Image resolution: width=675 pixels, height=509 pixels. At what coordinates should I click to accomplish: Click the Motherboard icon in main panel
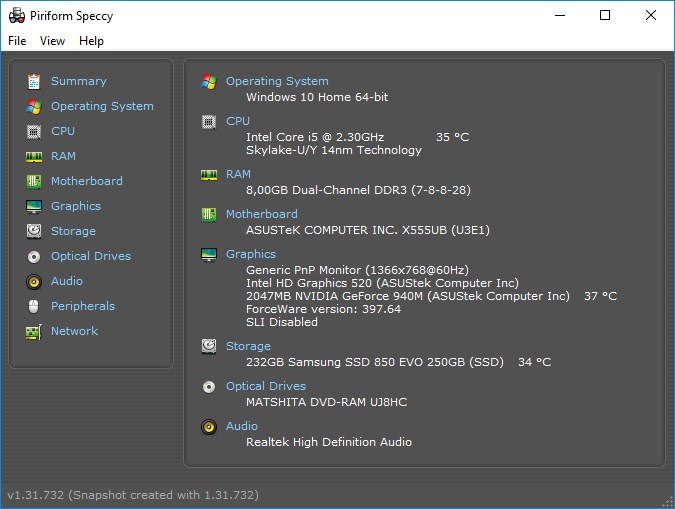[209, 214]
